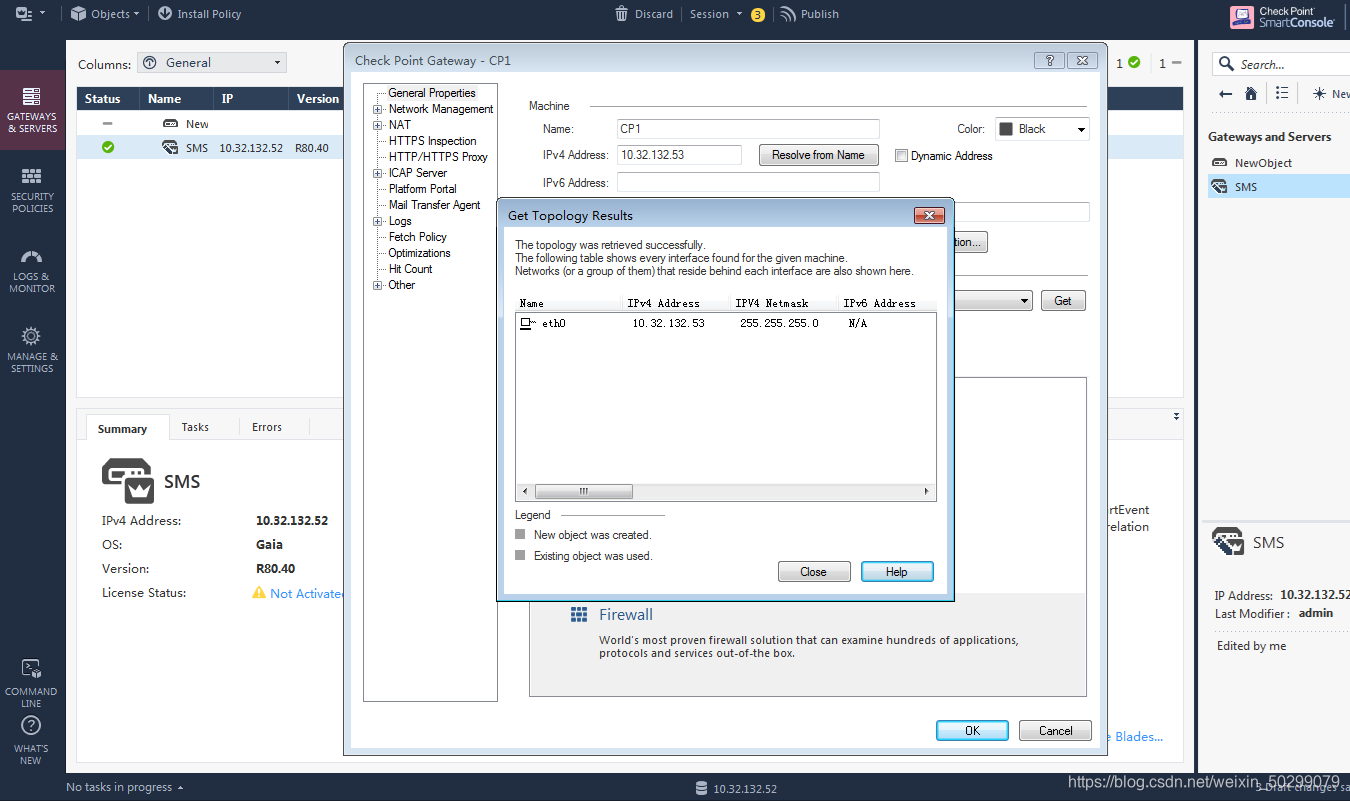Select Platform Portal tree item

[422, 189]
